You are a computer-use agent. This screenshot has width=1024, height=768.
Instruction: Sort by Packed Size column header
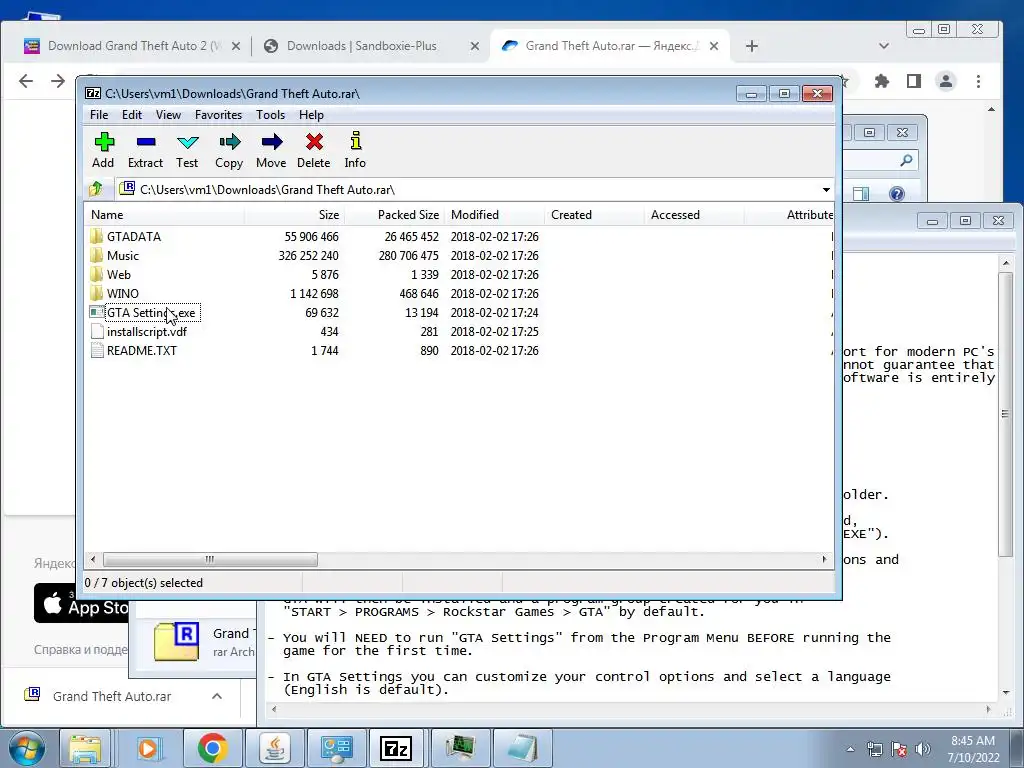click(x=394, y=215)
